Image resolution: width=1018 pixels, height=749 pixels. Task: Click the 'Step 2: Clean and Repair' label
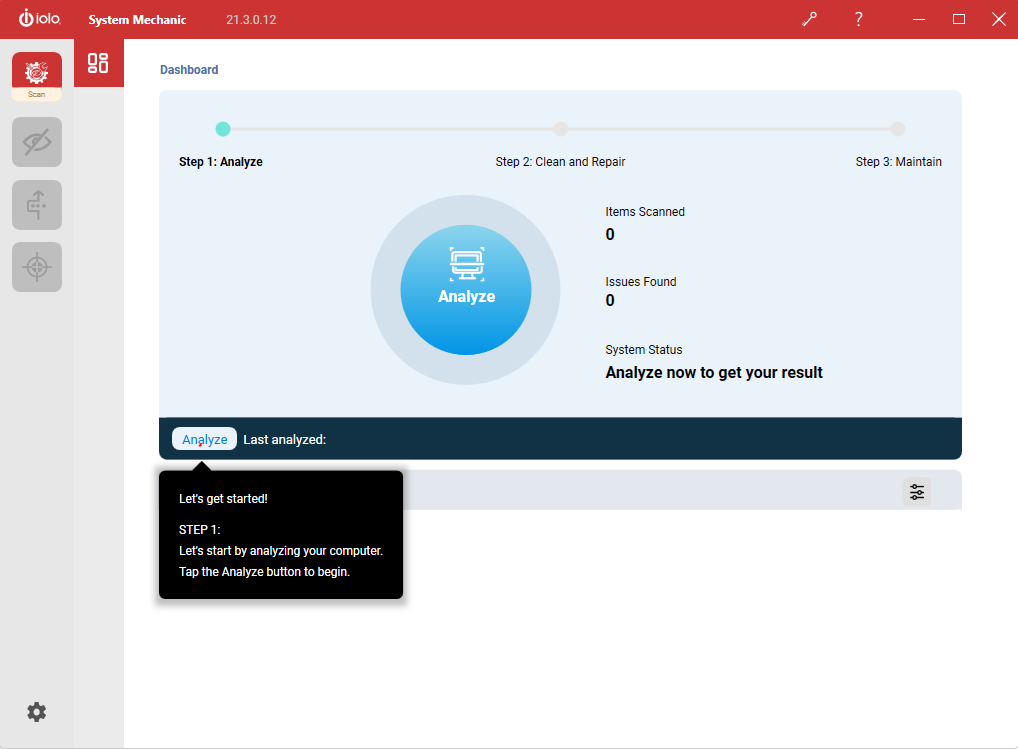(560, 162)
